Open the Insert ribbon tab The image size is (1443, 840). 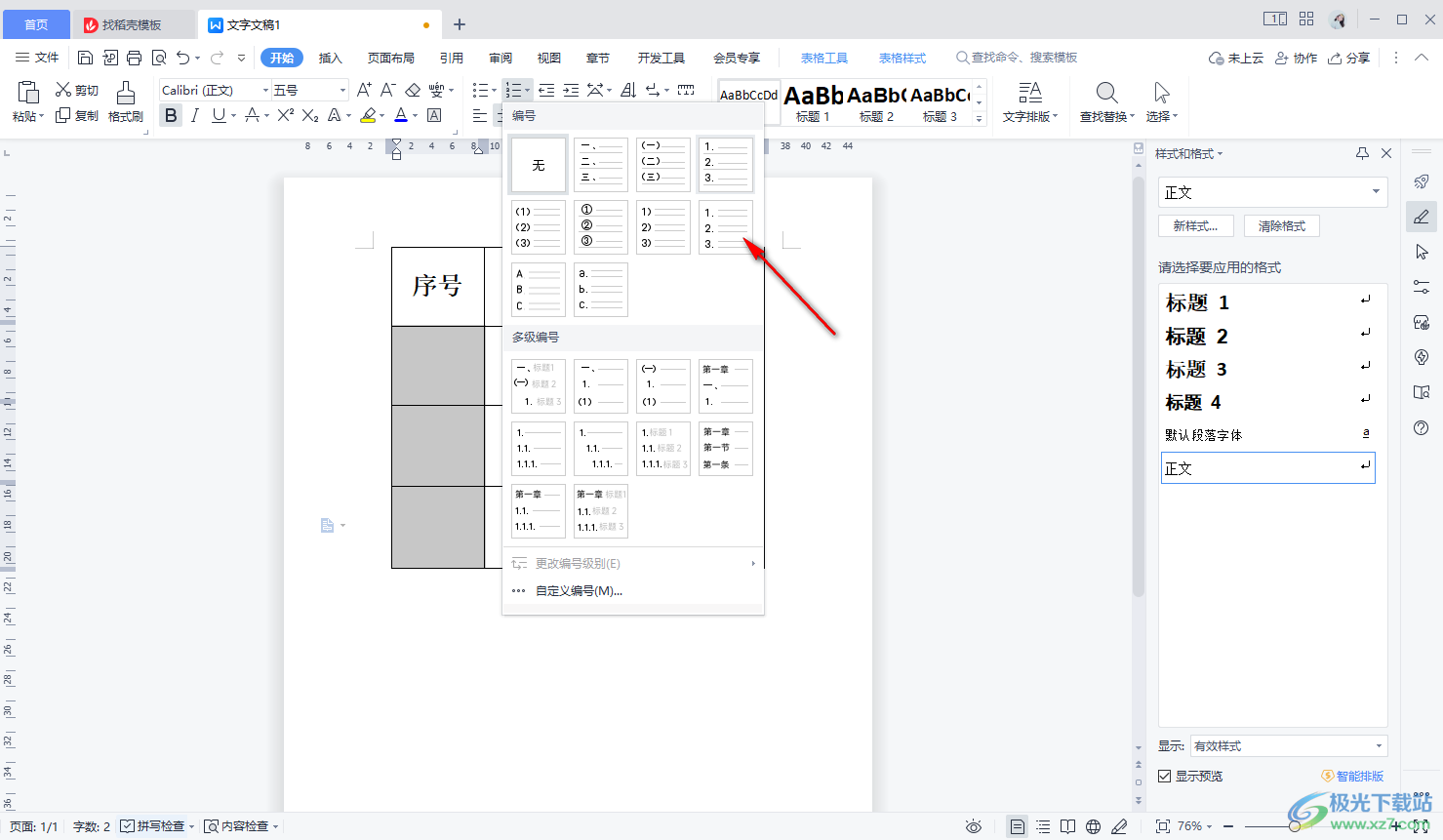pyautogui.click(x=331, y=58)
